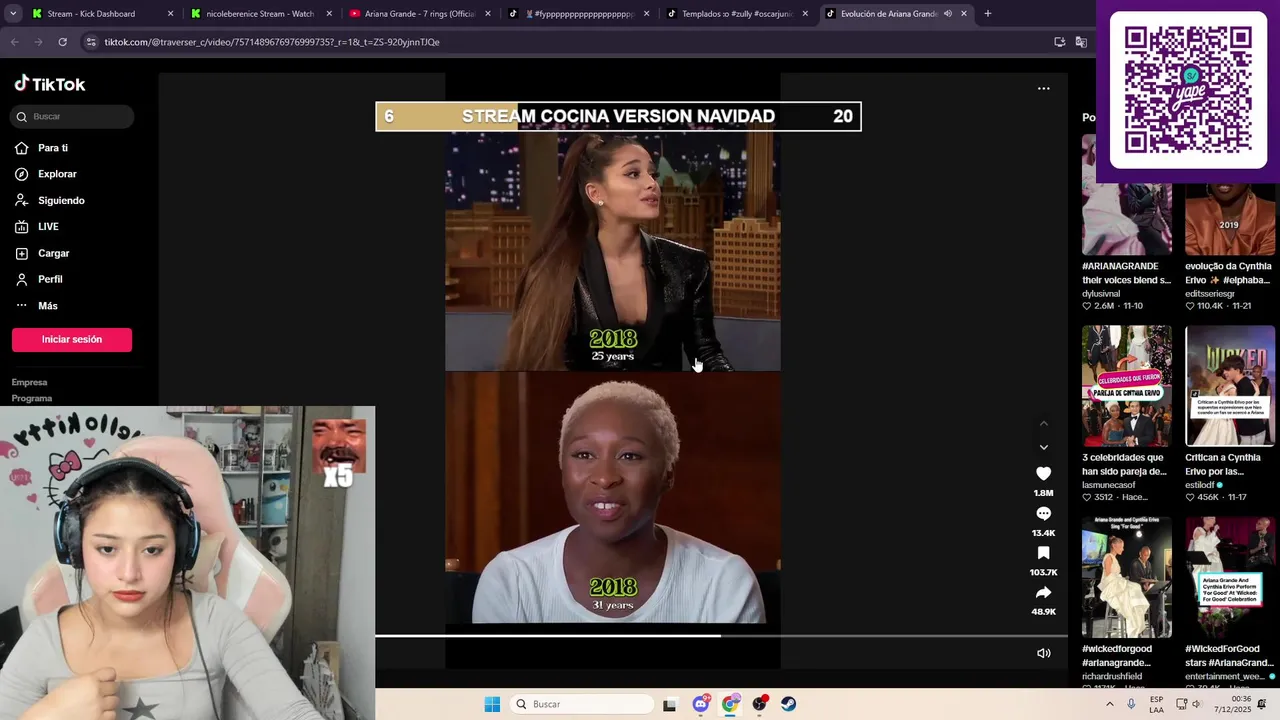Close the Stream - Kick Dashboard tab
The image size is (1280, 720).
tap(170, 14)
